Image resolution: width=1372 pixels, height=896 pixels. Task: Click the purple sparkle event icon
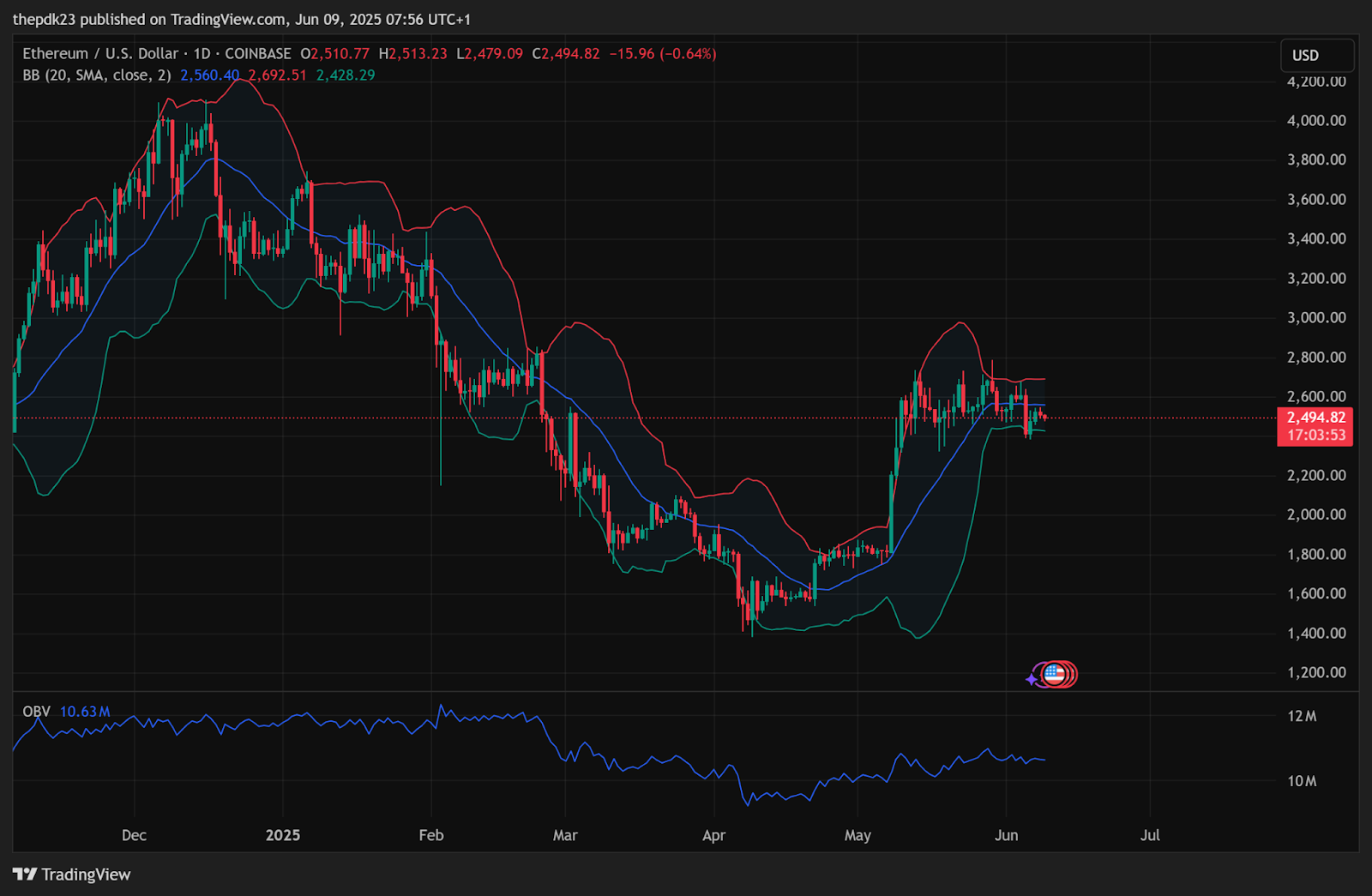[x=1032, y=679]
